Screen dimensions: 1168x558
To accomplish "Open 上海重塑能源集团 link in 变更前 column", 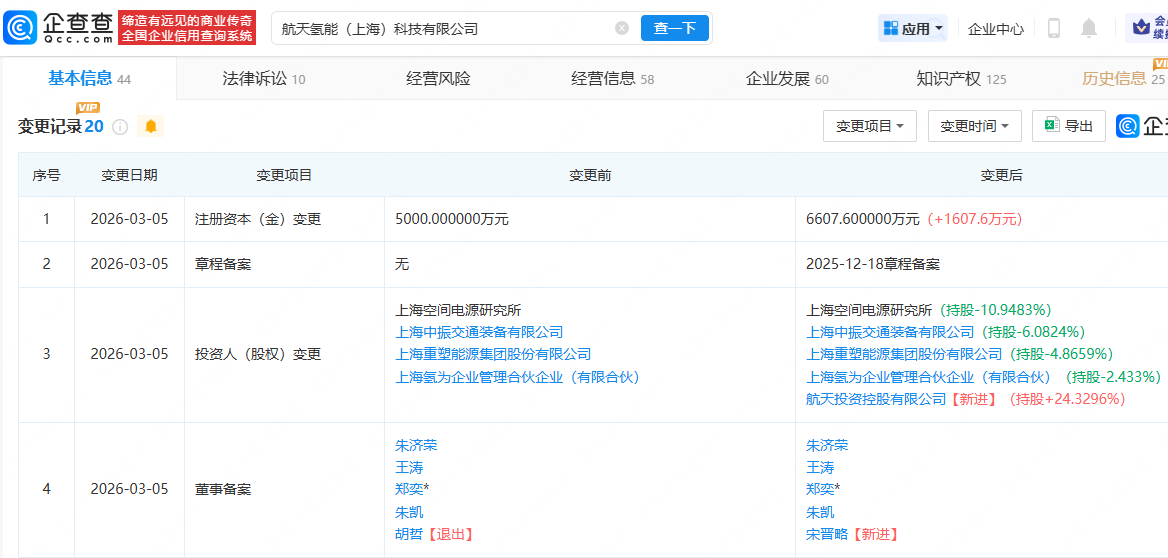I will coord(493,354).
